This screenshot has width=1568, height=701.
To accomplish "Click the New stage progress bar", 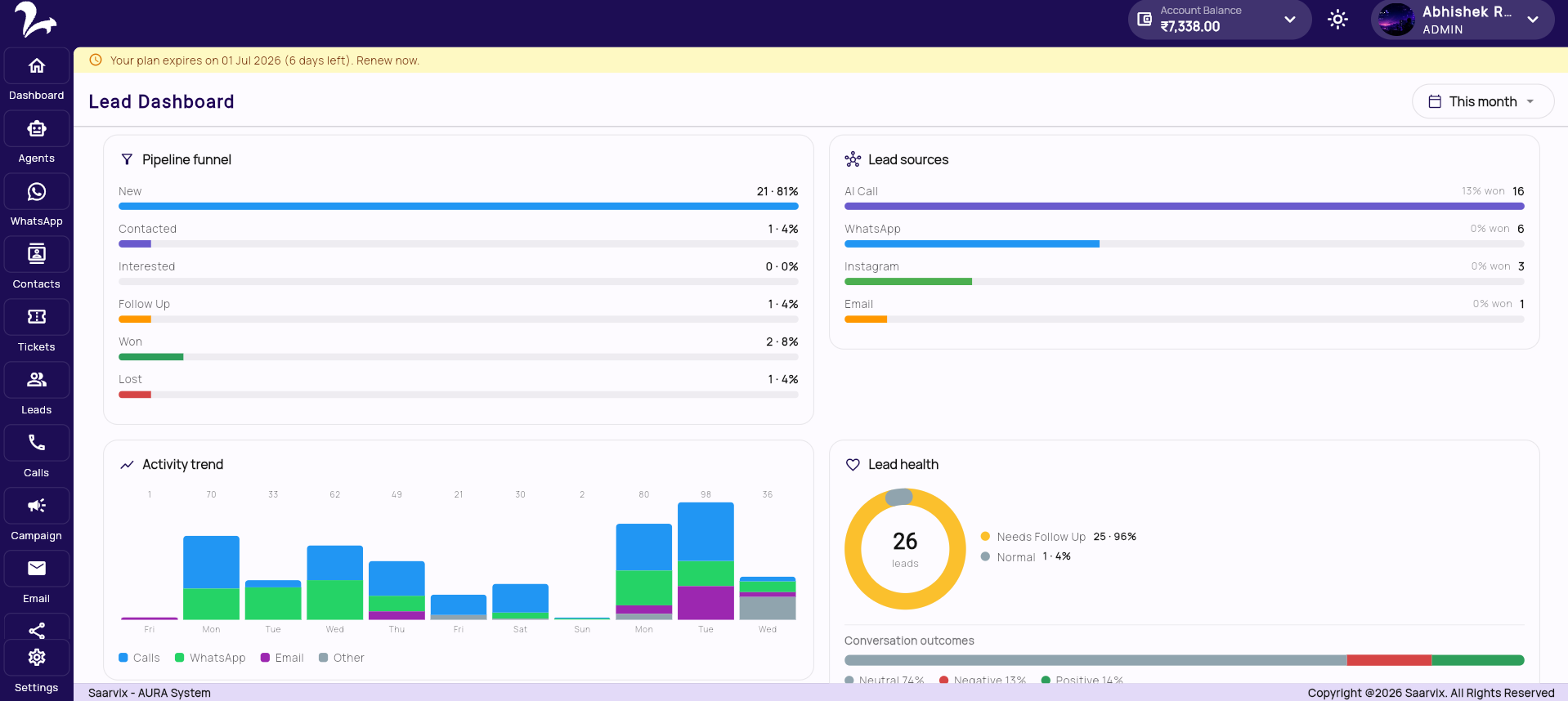I will pyautogui.click(x=459, y=207).
